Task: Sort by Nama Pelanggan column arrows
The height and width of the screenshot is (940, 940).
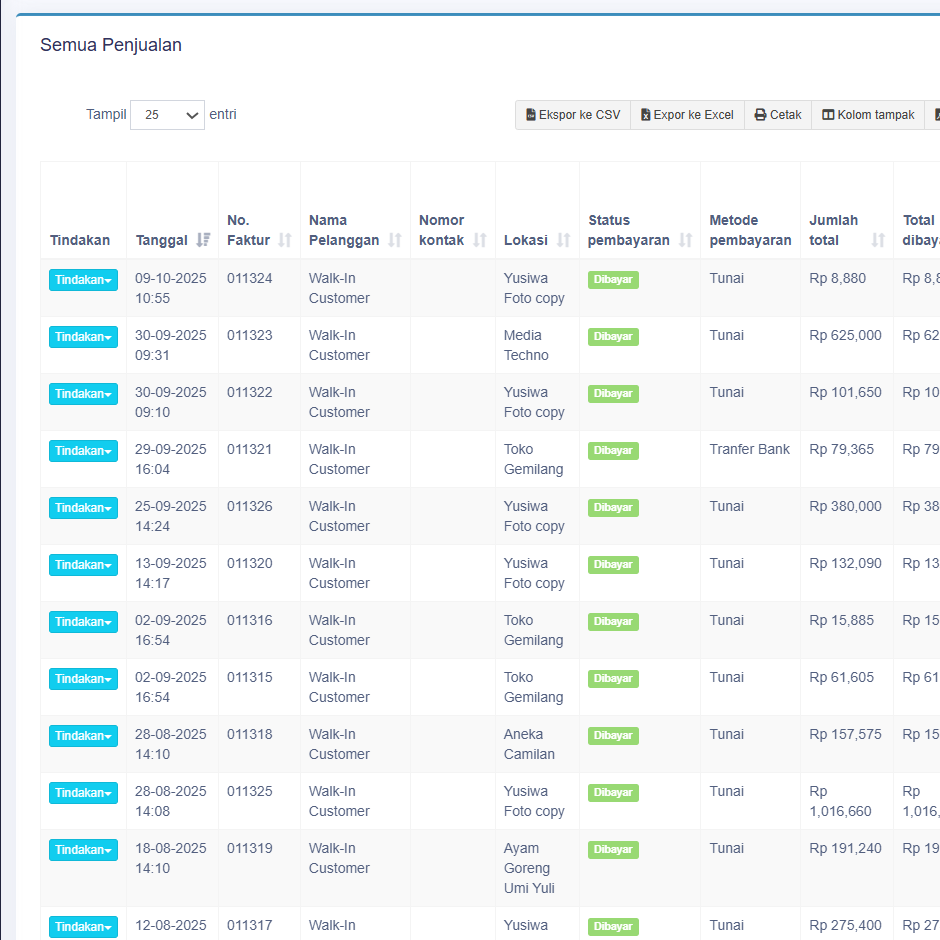Action: (x=395, y=240)
